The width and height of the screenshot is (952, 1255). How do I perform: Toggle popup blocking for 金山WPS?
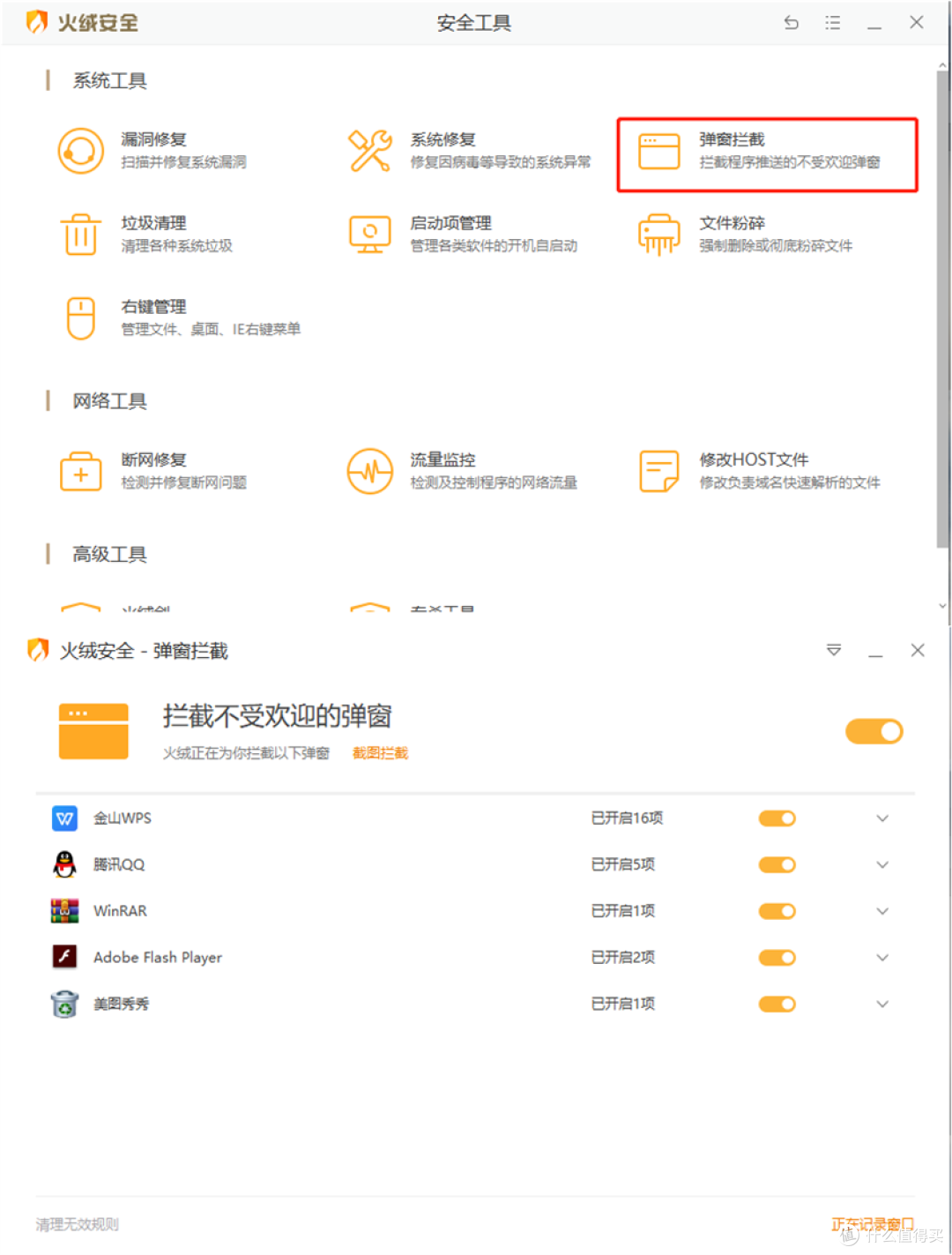click(777, 818)
